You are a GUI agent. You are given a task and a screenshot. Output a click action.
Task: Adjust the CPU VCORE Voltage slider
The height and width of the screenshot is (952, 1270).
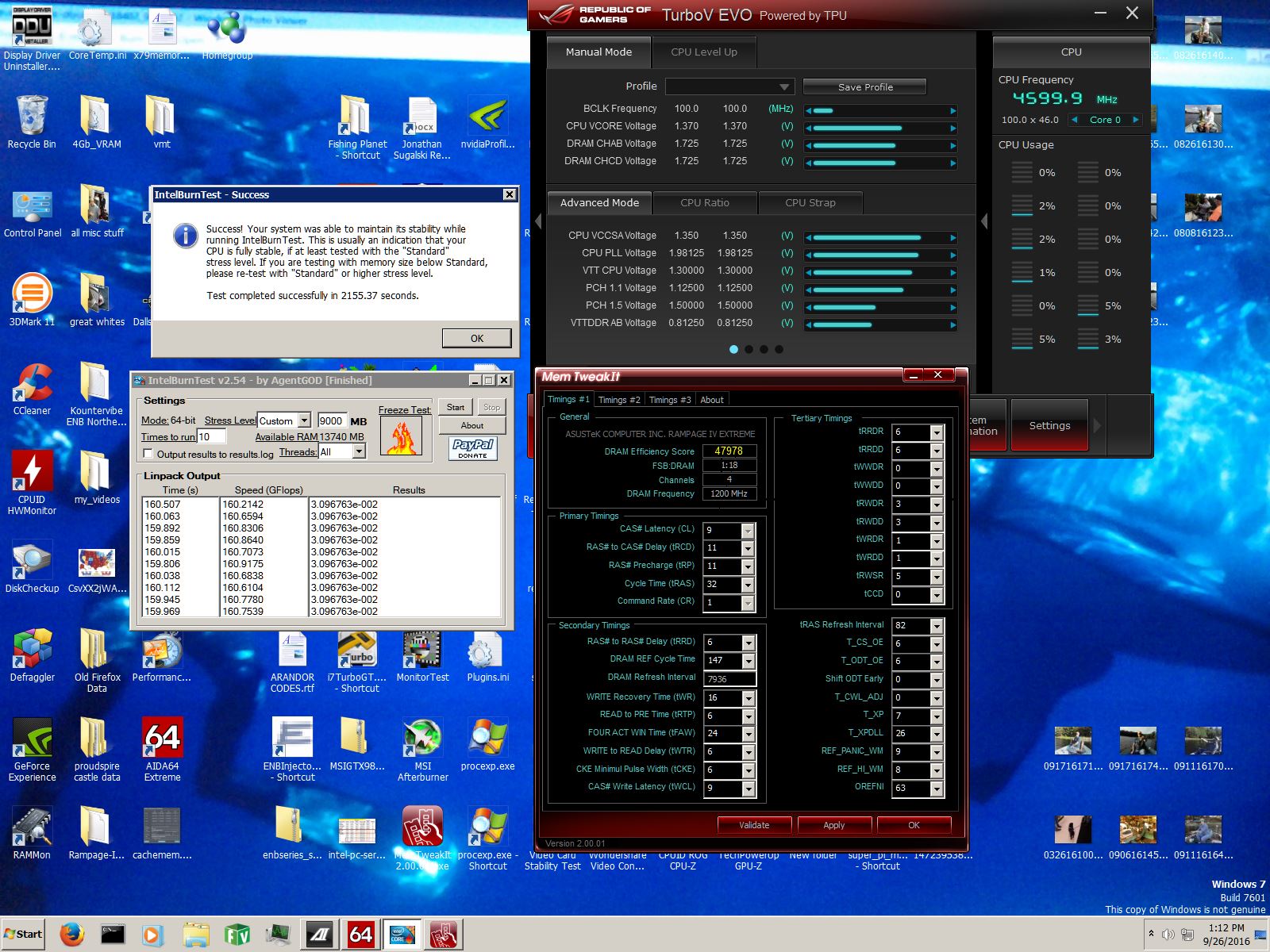881,128
